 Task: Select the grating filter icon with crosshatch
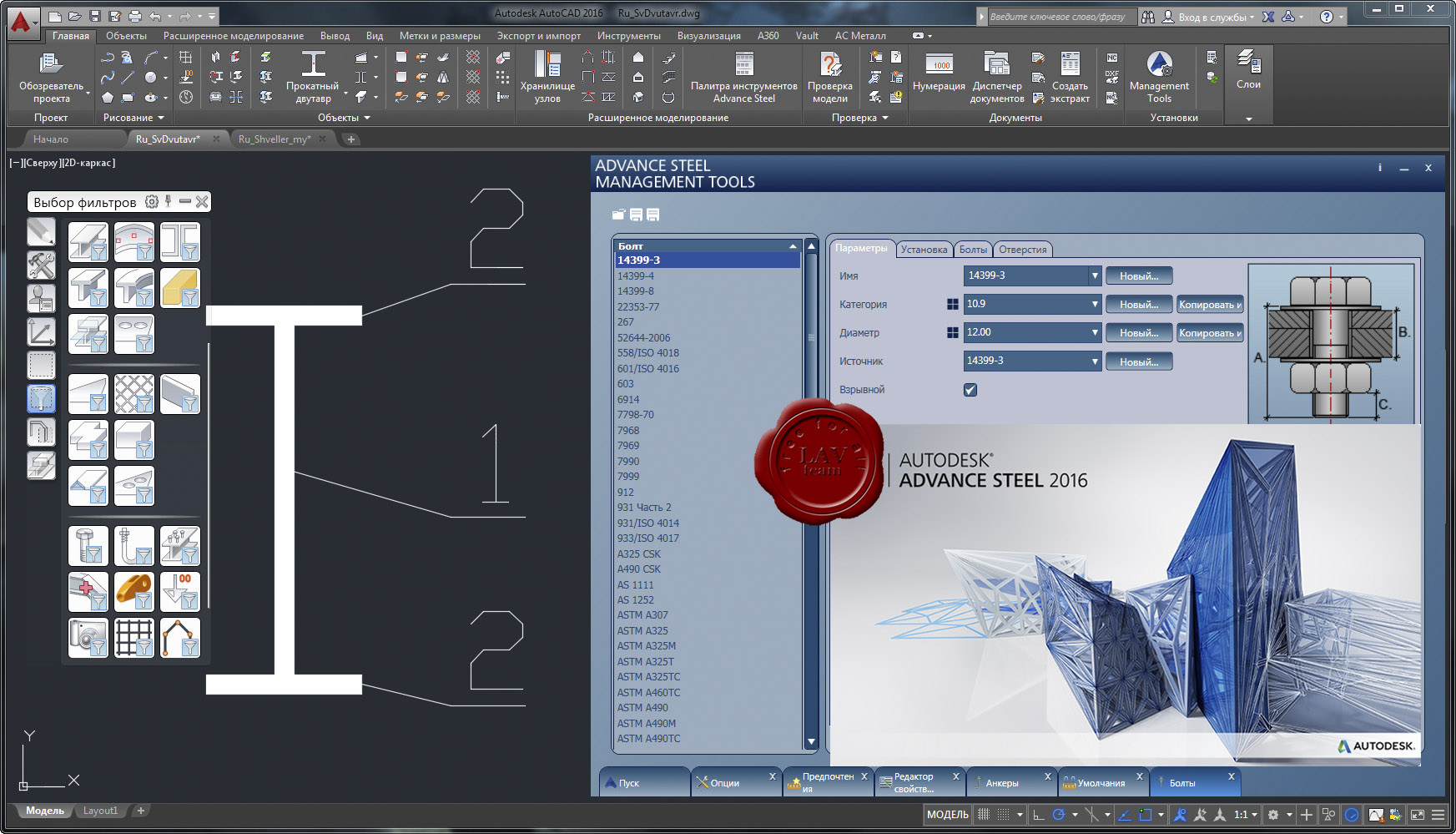pyautogui.click(x=134, y=393)
